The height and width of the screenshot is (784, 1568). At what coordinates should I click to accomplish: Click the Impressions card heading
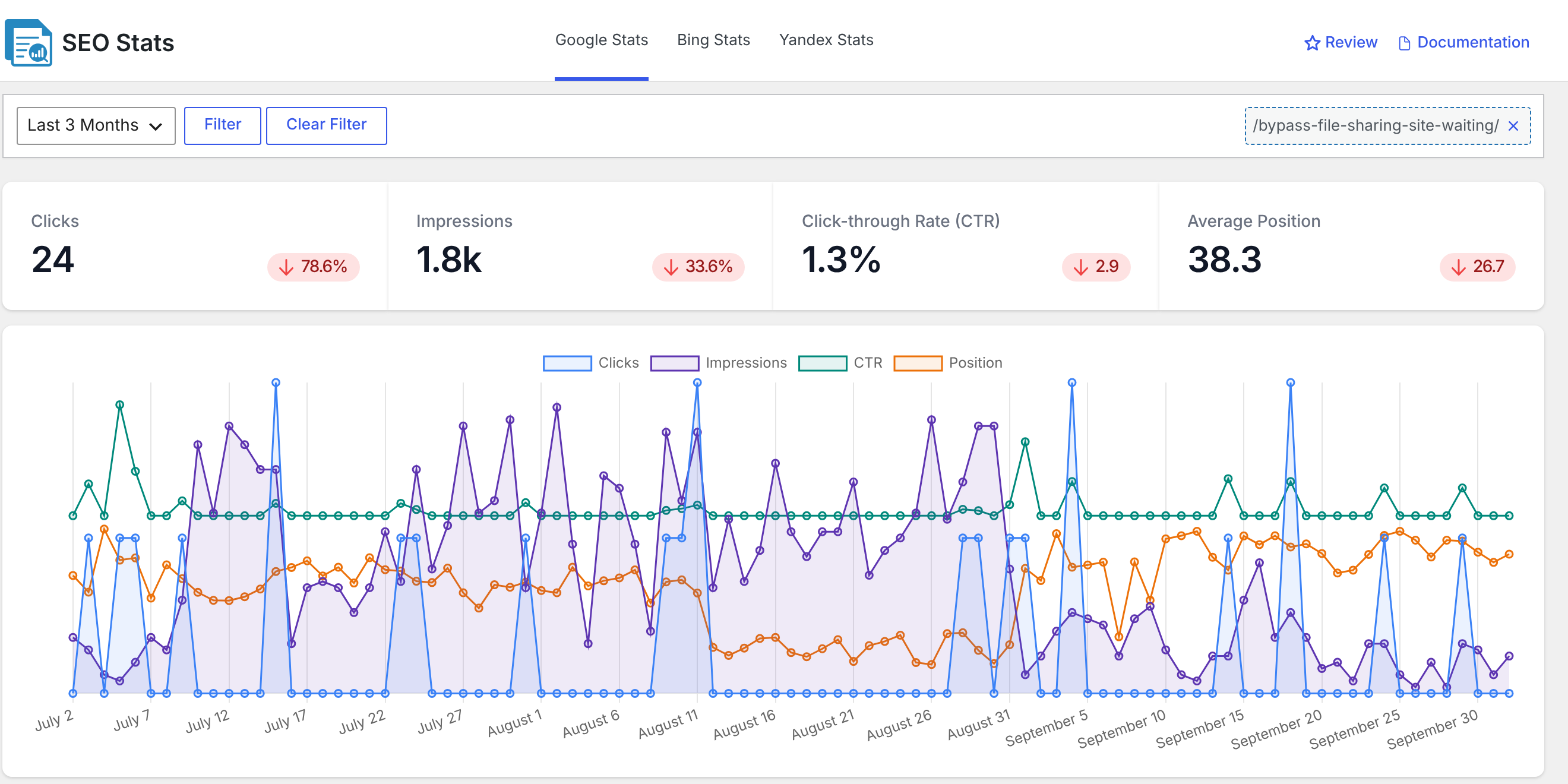(x=464, y=221)
